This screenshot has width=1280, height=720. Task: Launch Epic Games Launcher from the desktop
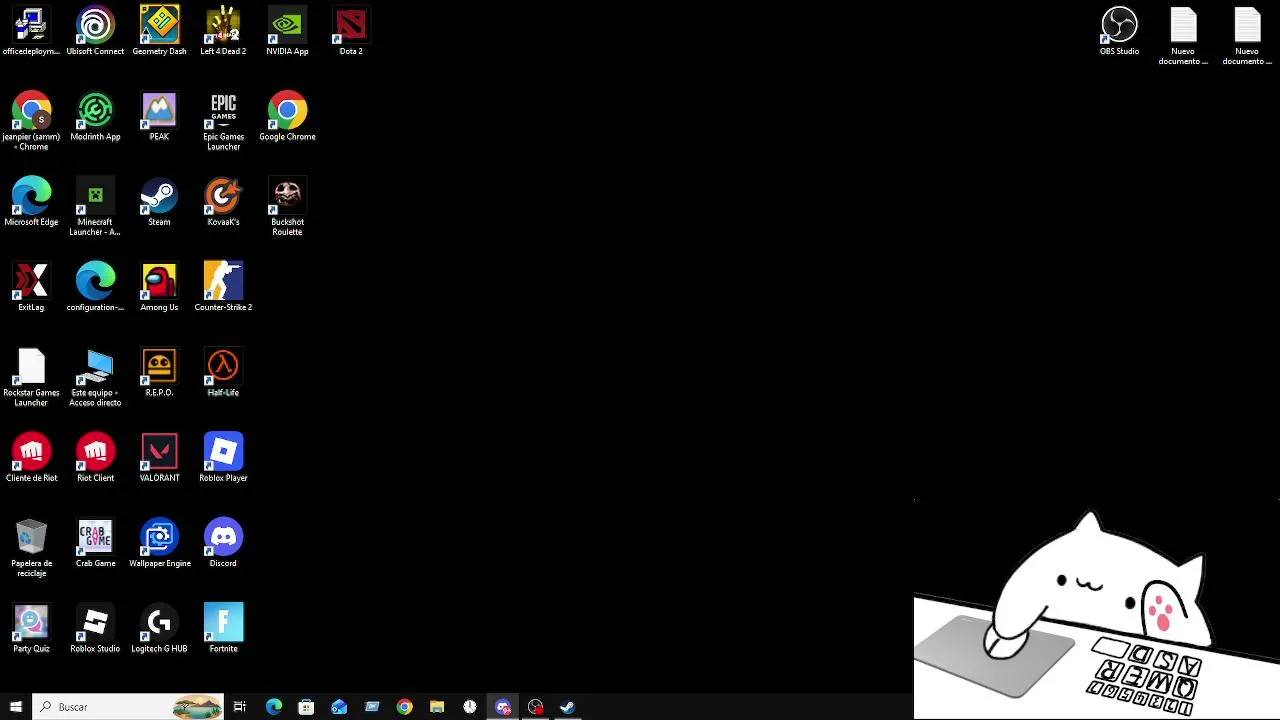pyautogui.click(x=223, y=121)
